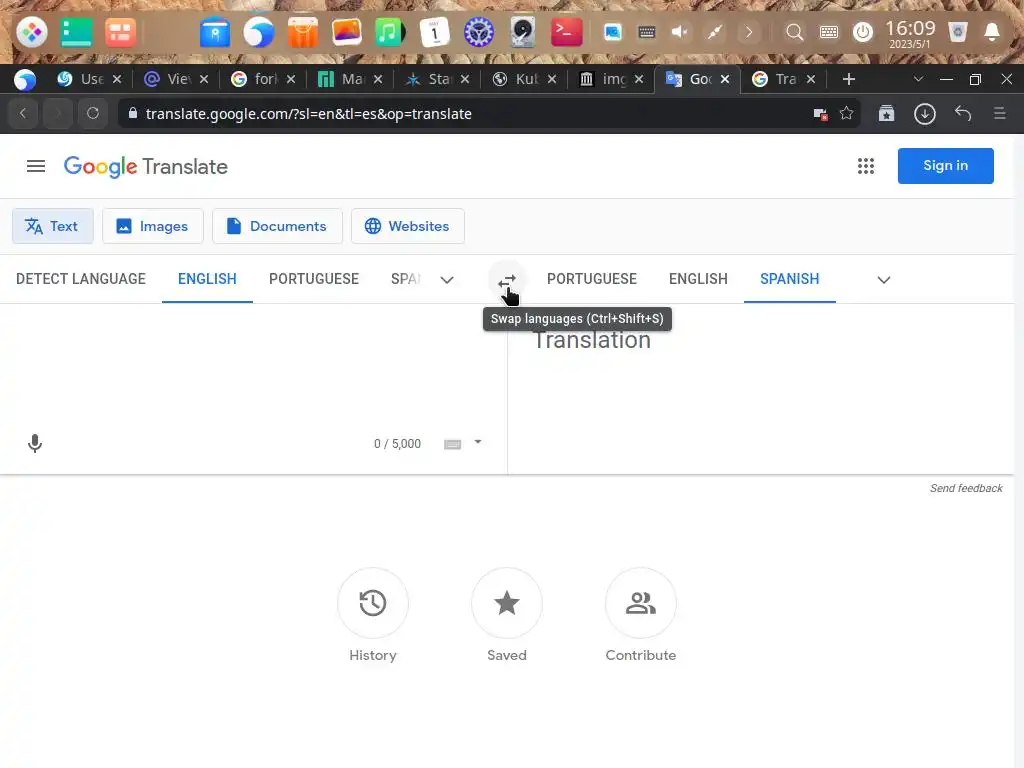Image resolution: width=1024 pixels, height=768 pixels.
Task: Click the Sign in button
Action: coord(945,166)
